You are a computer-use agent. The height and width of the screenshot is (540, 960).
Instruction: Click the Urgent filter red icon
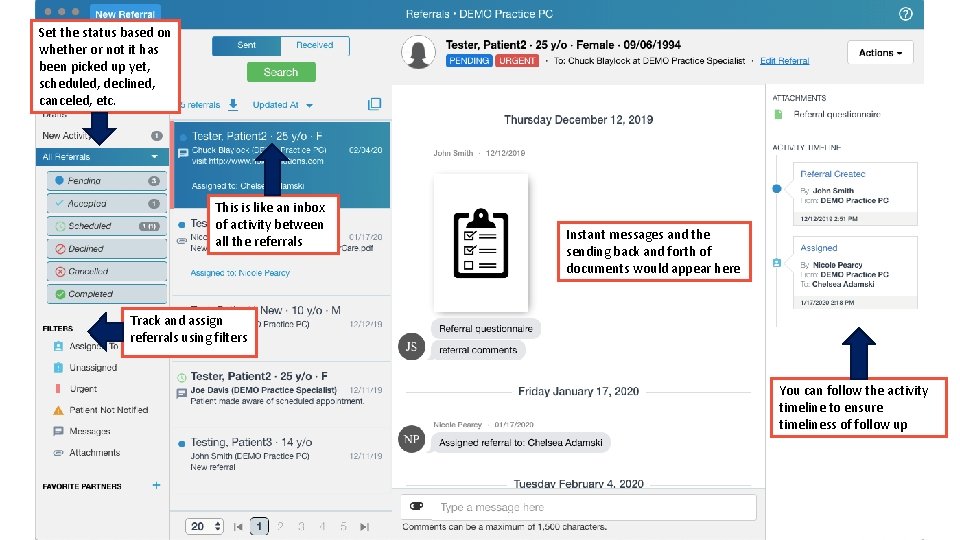point(58,389)
